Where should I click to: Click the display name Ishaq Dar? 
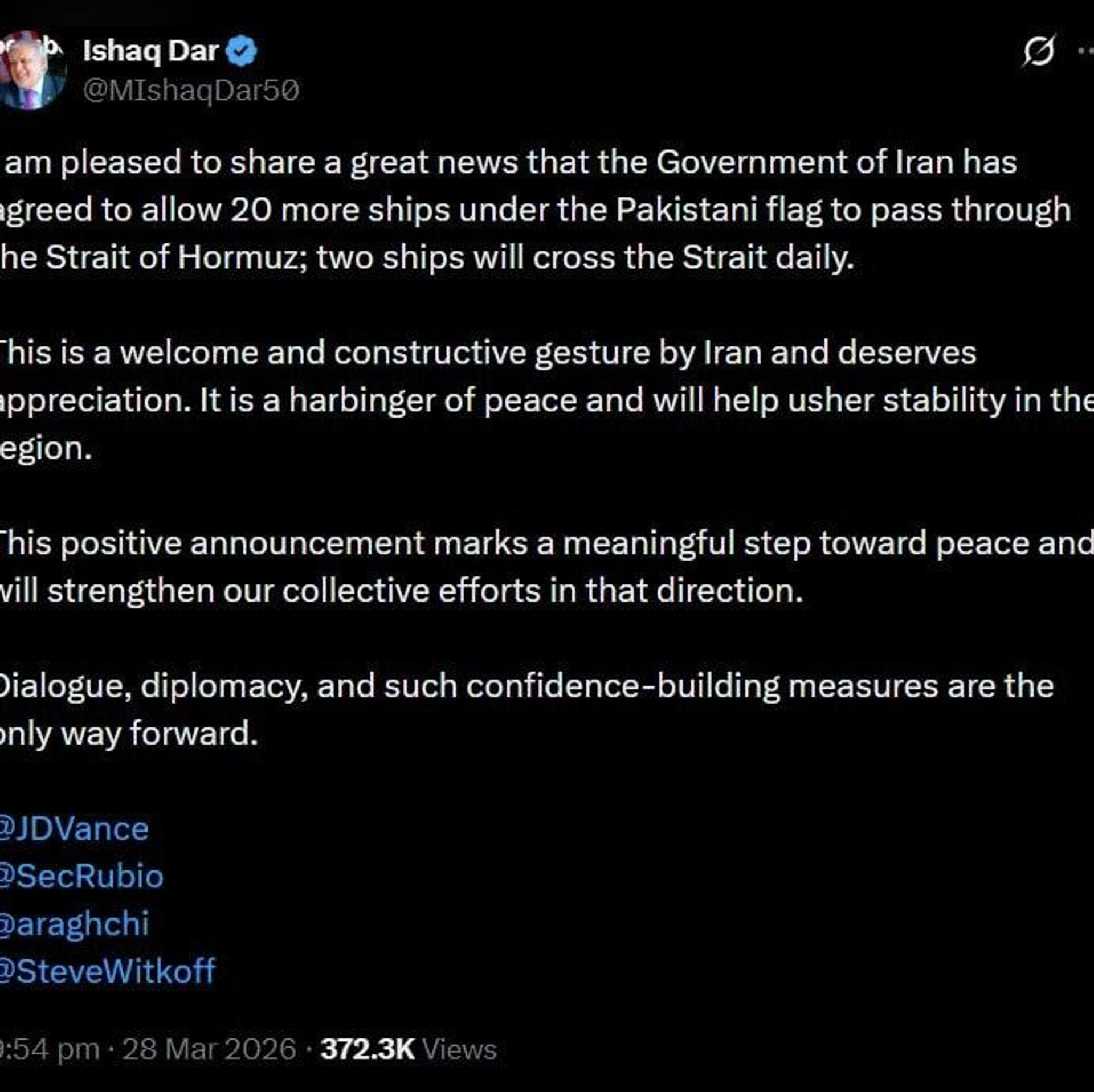click(150, 51)
